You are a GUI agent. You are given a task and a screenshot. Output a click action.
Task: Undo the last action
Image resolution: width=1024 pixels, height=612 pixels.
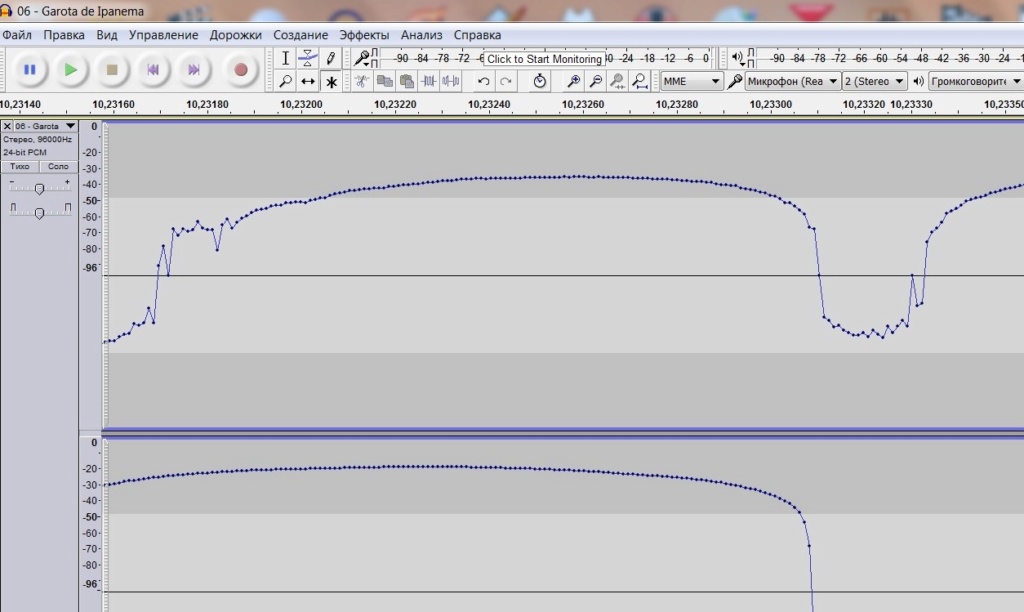483,81
